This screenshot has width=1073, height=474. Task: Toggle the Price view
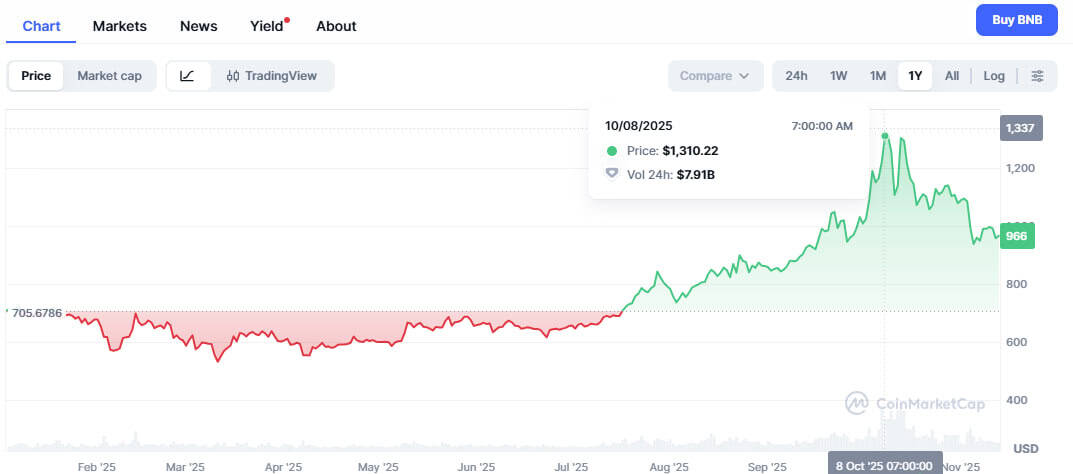36,76
